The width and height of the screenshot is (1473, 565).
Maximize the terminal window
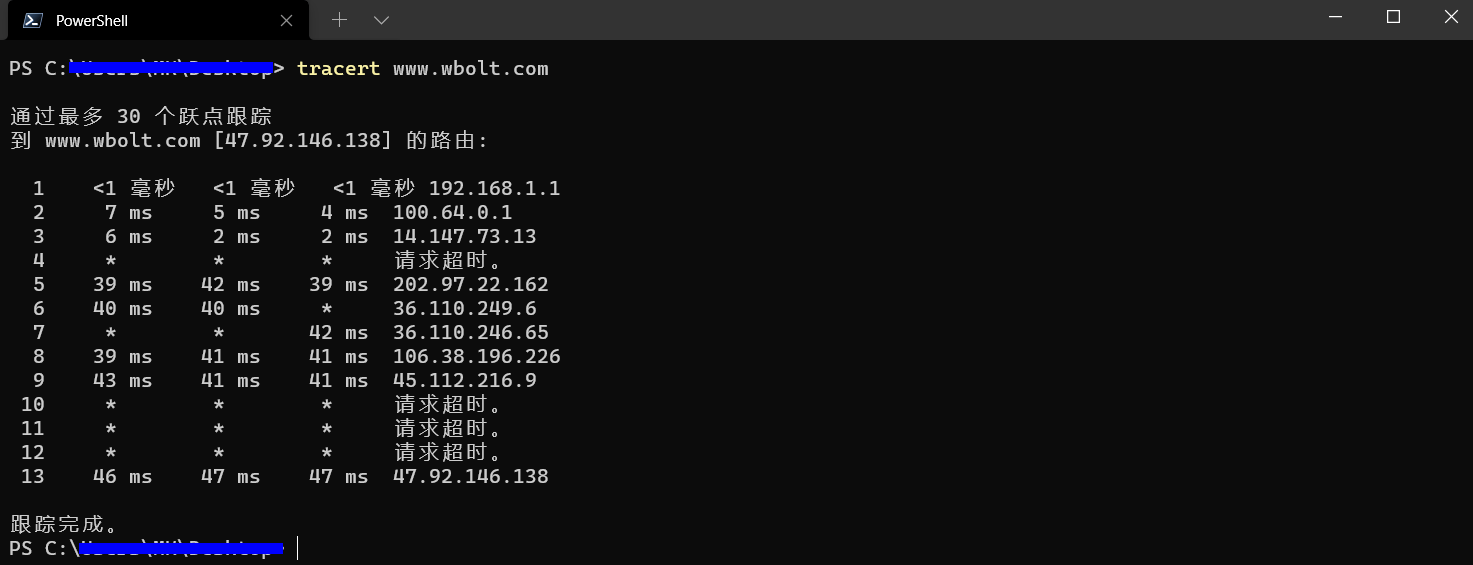click(1393, 17)
